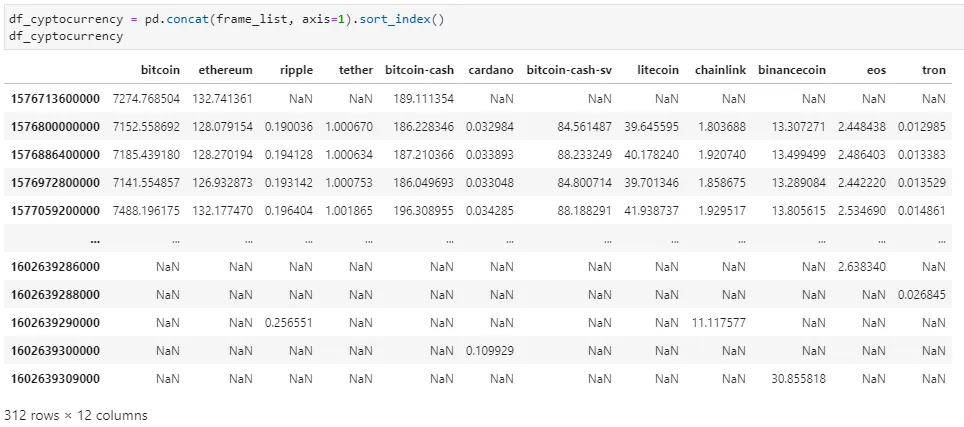Image resolution: width=964 pixels, height=427 pixels.
Task: Click the ripple column header
Action: coord(296,69)
